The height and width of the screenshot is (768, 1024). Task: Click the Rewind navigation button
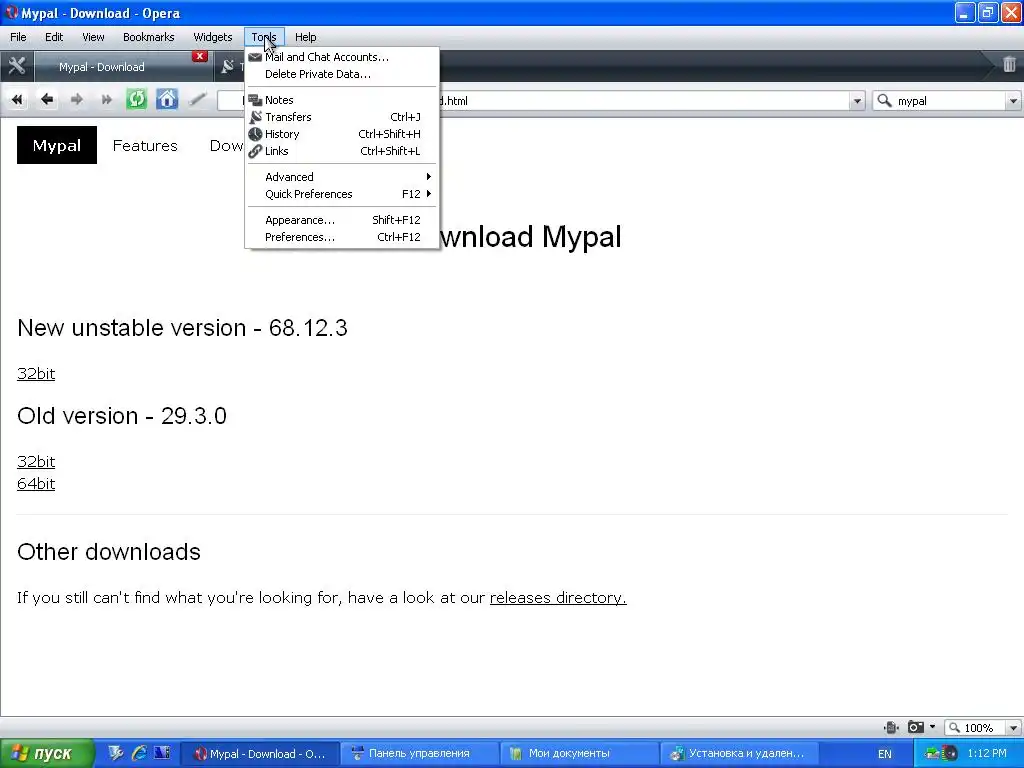17,100
